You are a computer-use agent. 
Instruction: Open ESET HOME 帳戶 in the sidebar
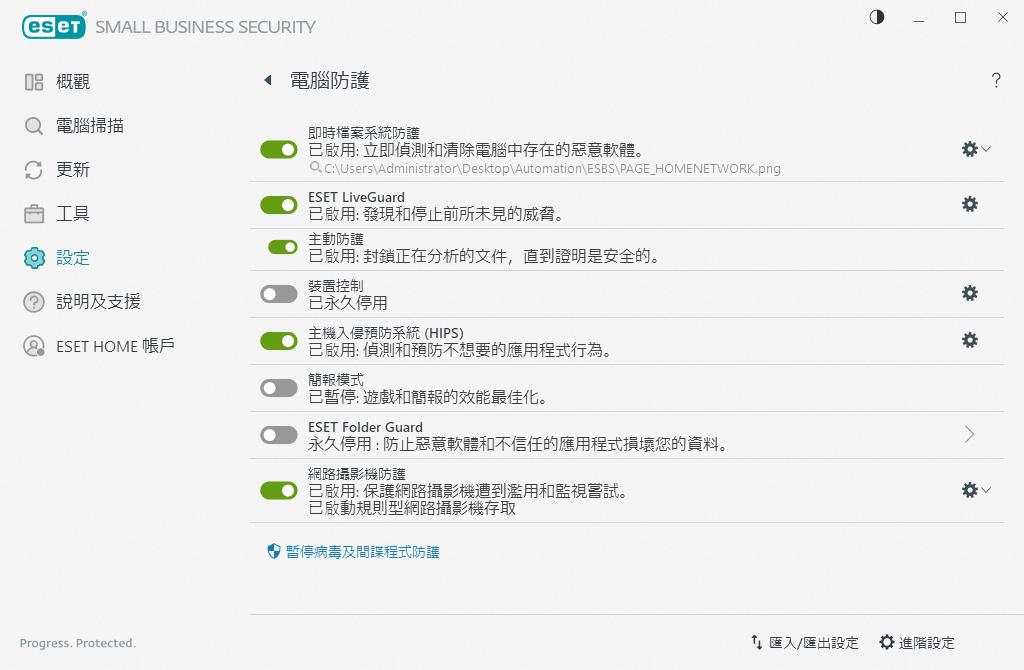[115, 346]
